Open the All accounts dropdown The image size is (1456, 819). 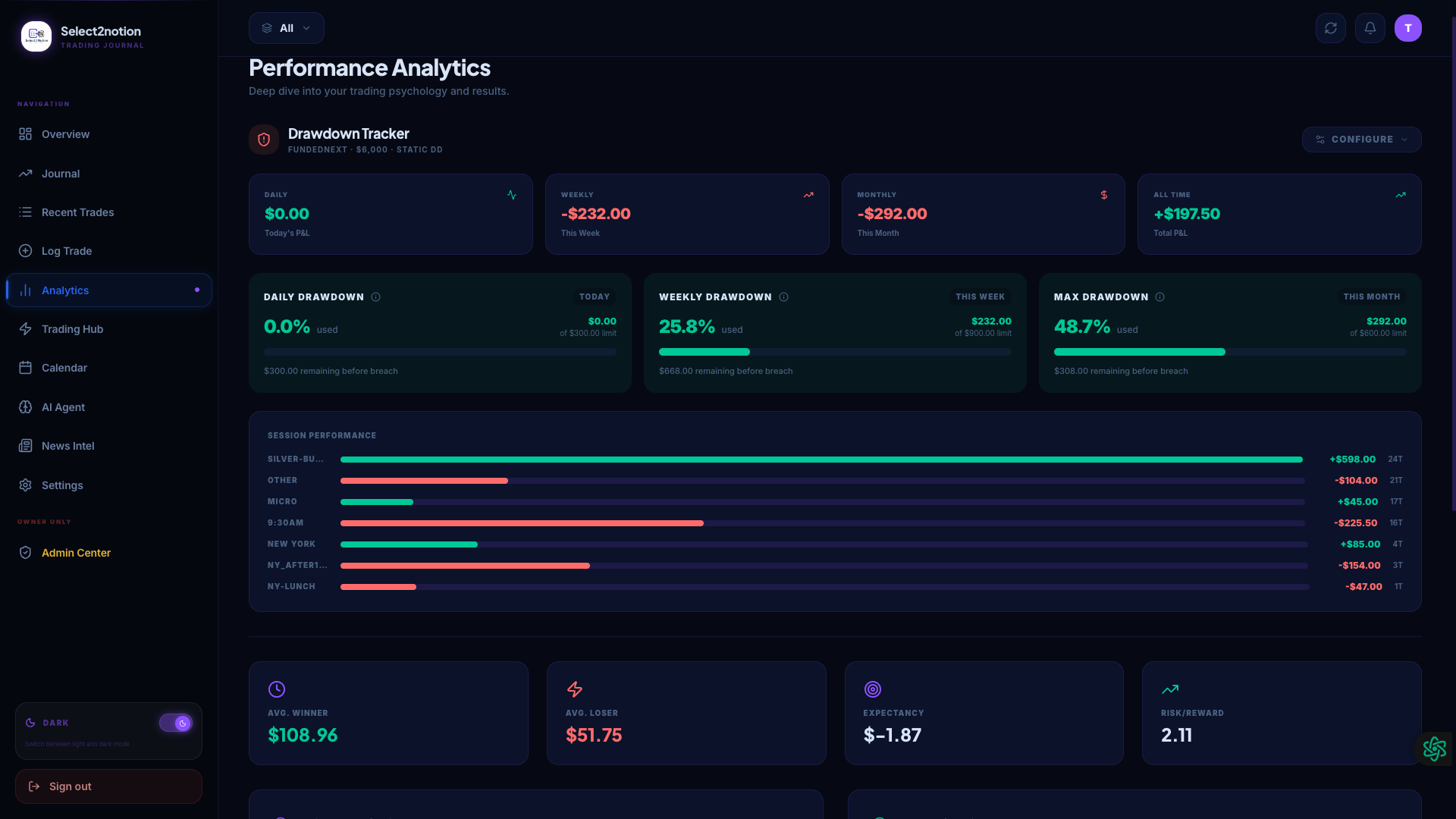[287, 28]
